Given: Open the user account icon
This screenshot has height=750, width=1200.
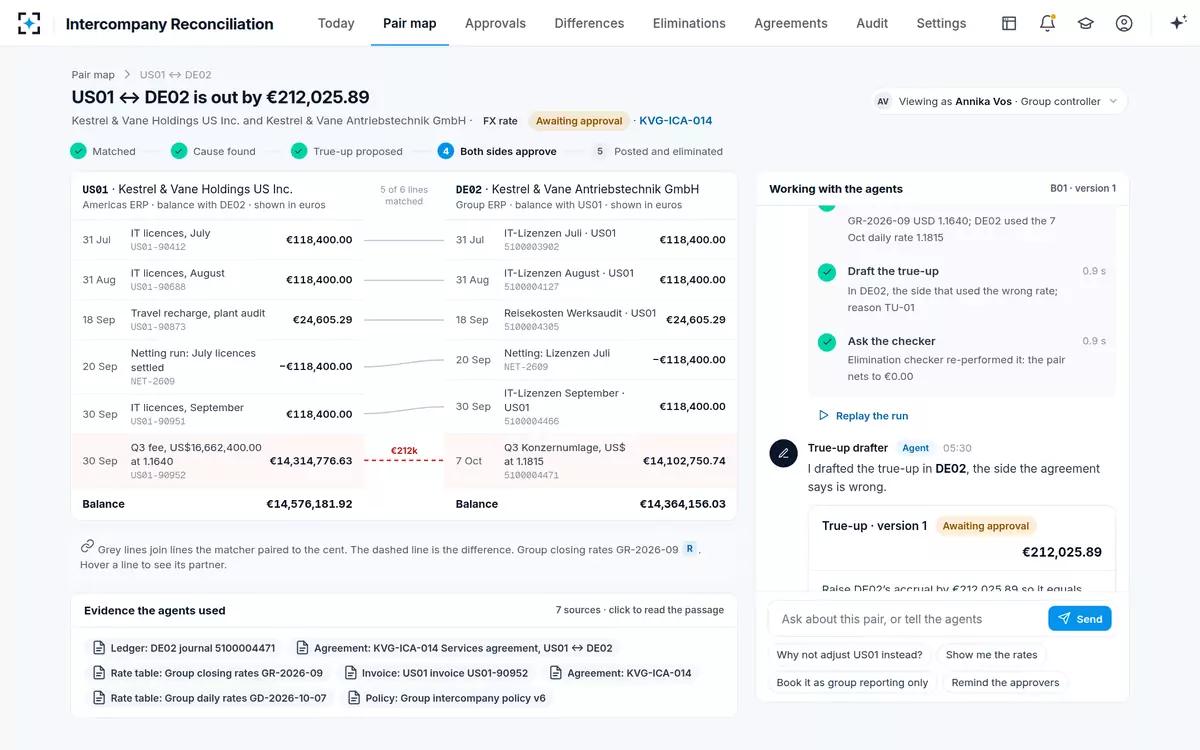Looking at the screenshot, I should (x=1124, y=23).
